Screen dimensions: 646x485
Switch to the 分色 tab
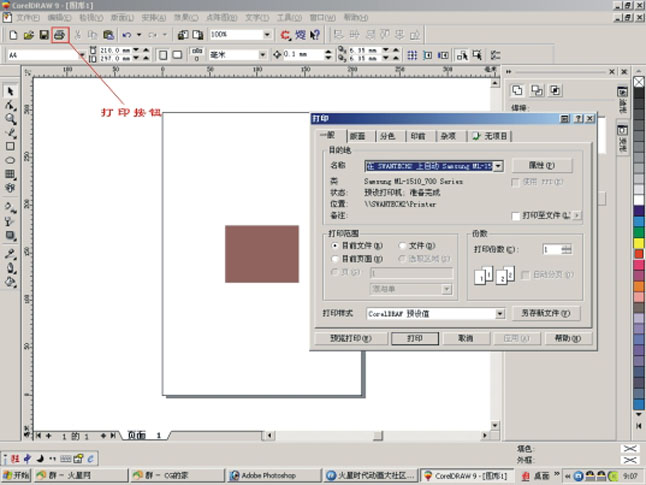point(387,136)
